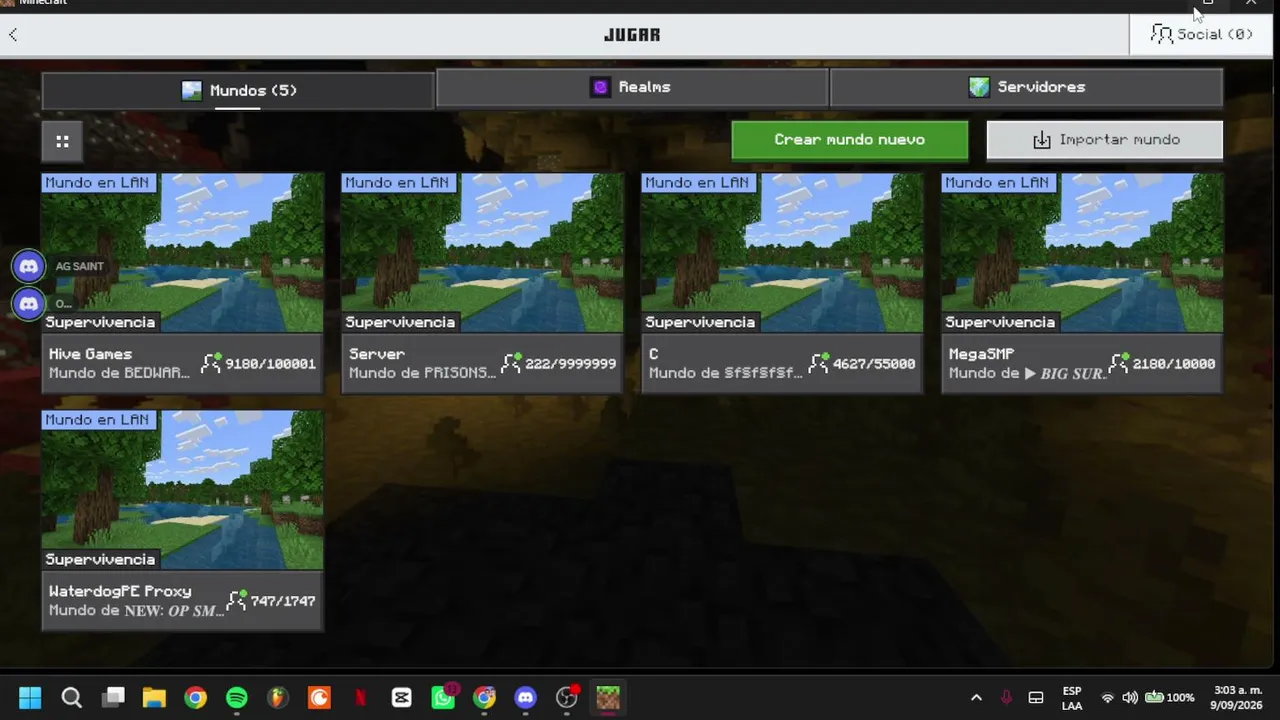Image resolution: width=1280 pixels, height=720 pixels.
Task: Click player count 747/1747
Action: 283,602
